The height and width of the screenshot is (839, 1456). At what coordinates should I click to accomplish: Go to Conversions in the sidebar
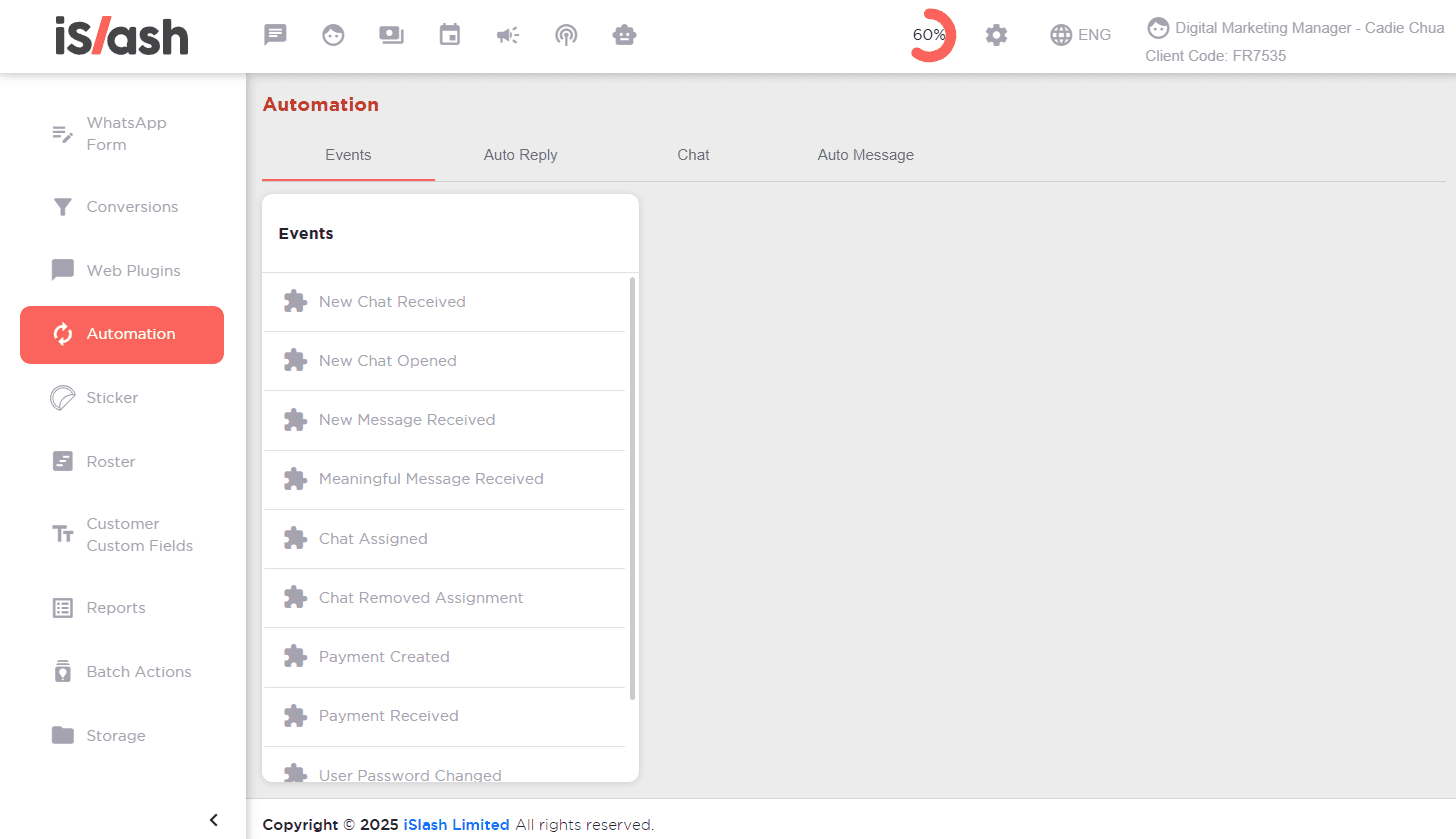tap(122, 207)
